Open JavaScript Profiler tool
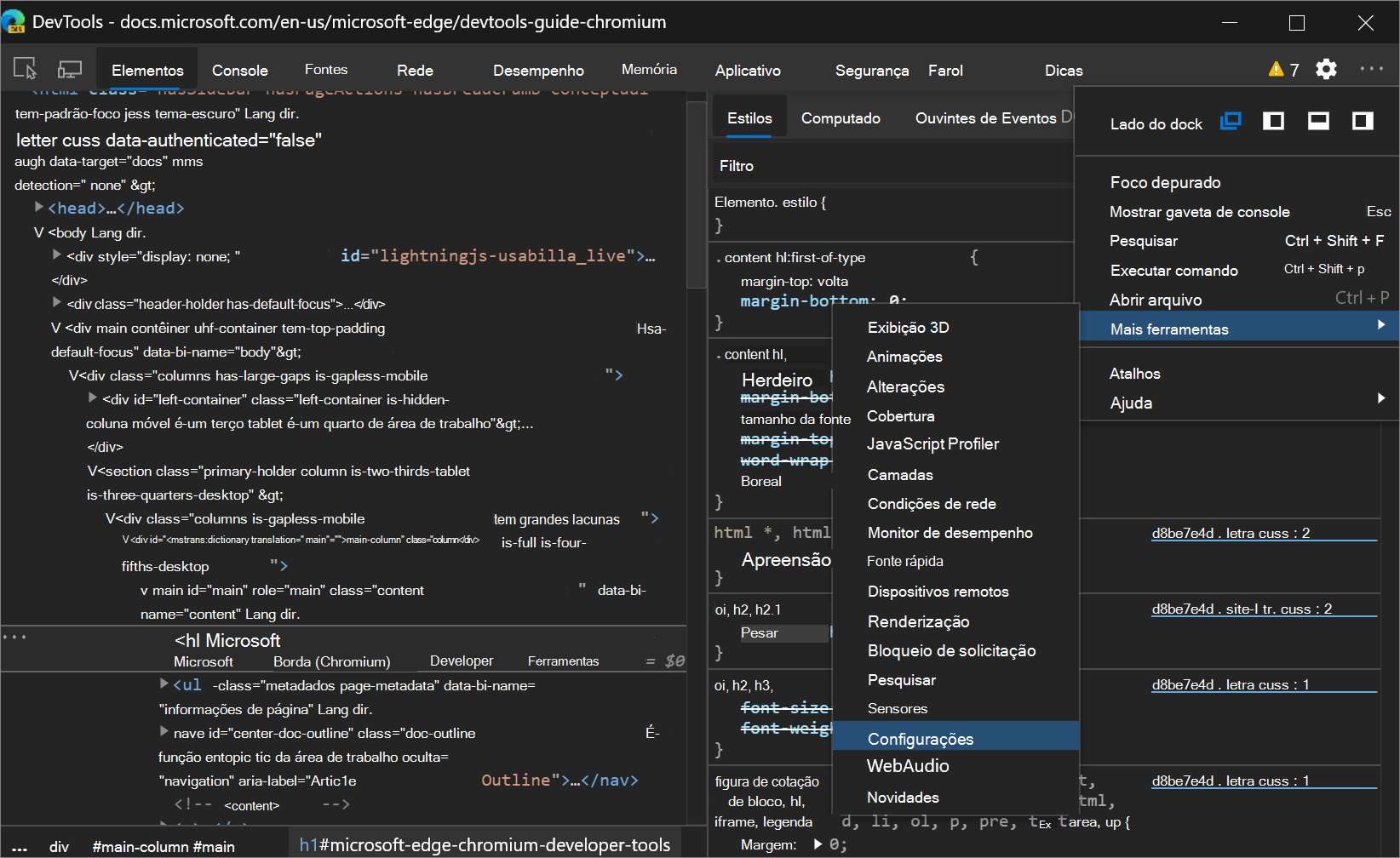1400x858 pixels. click(x=955, y=443)
